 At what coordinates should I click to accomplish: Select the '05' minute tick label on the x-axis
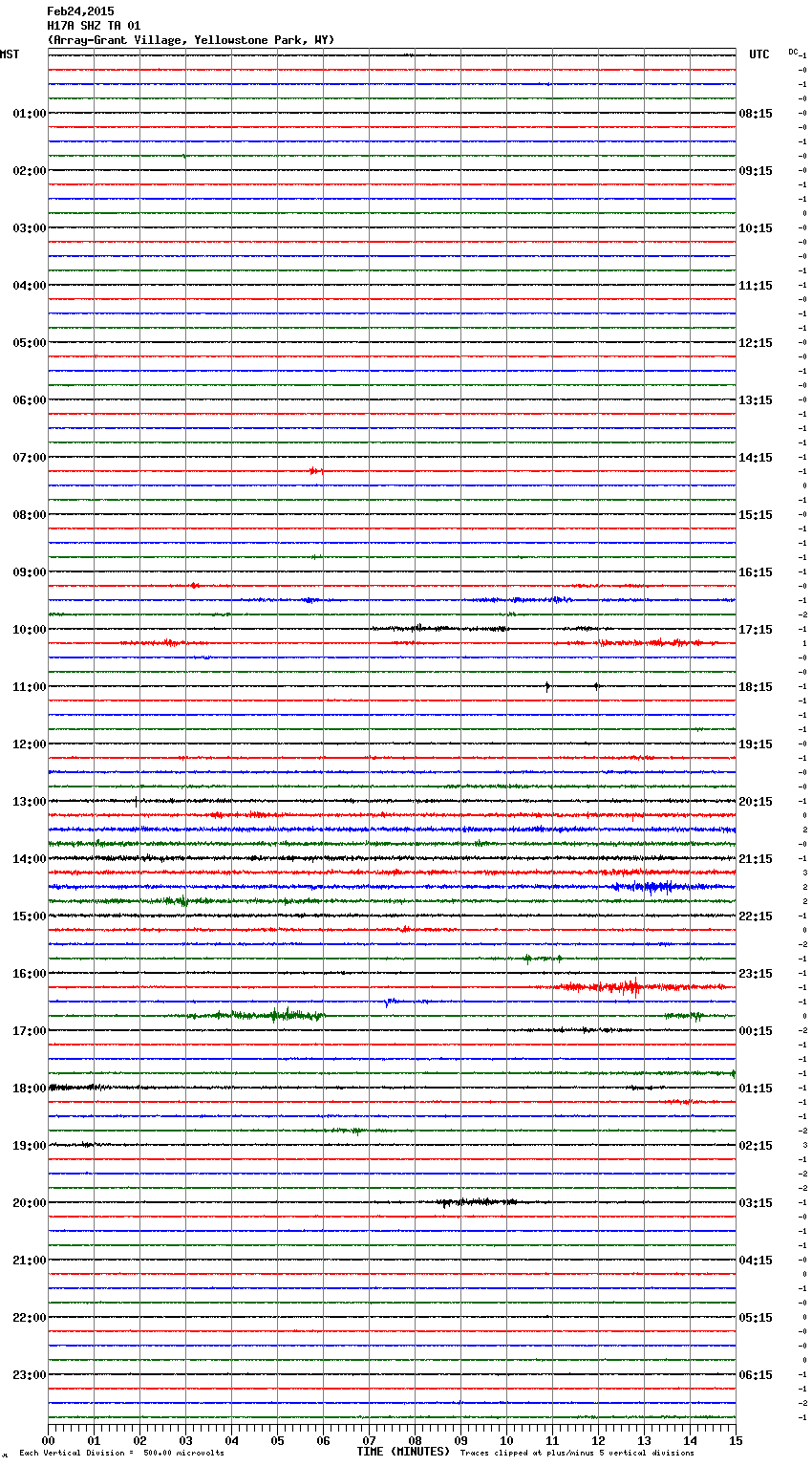(x=277, y=1440)
